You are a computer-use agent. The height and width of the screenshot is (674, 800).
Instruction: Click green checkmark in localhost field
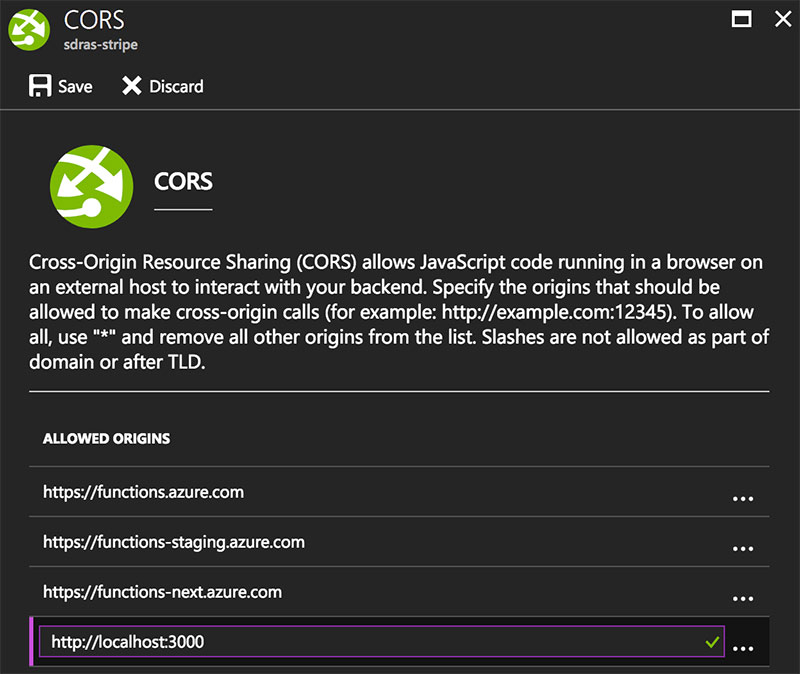712,642
